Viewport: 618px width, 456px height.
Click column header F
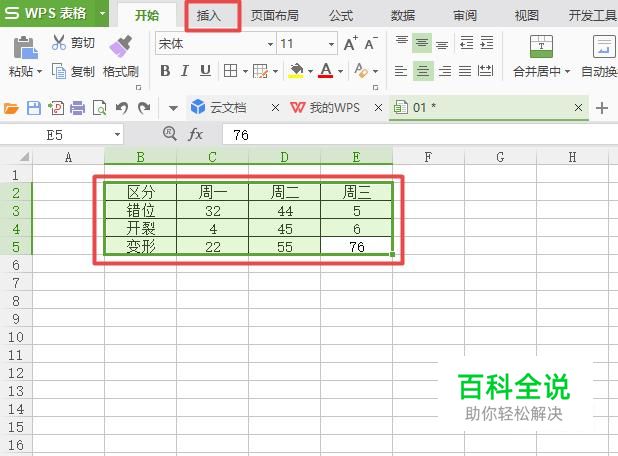click(428, 157)
